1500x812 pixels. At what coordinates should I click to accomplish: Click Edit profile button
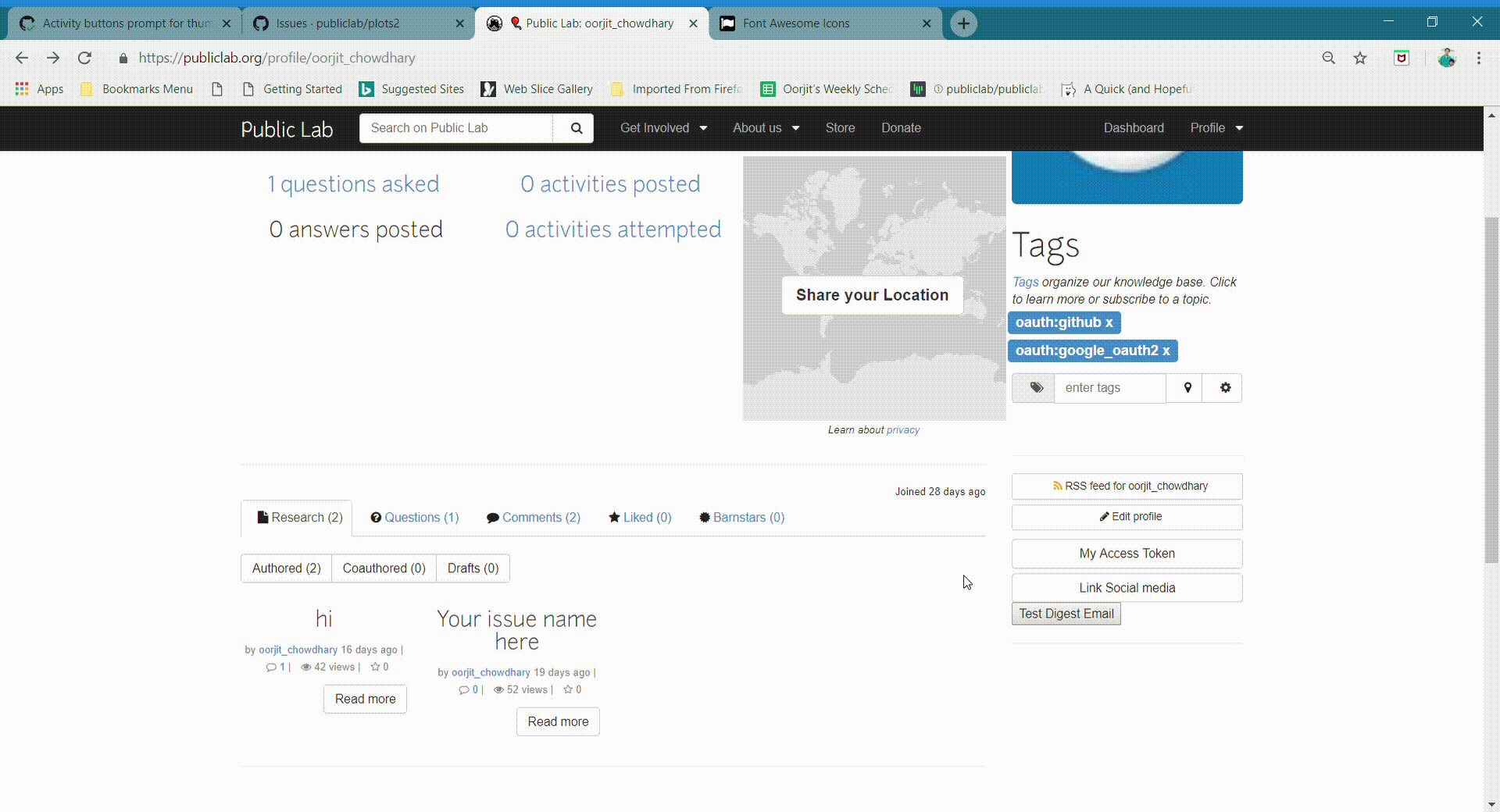coord(1127,517)
